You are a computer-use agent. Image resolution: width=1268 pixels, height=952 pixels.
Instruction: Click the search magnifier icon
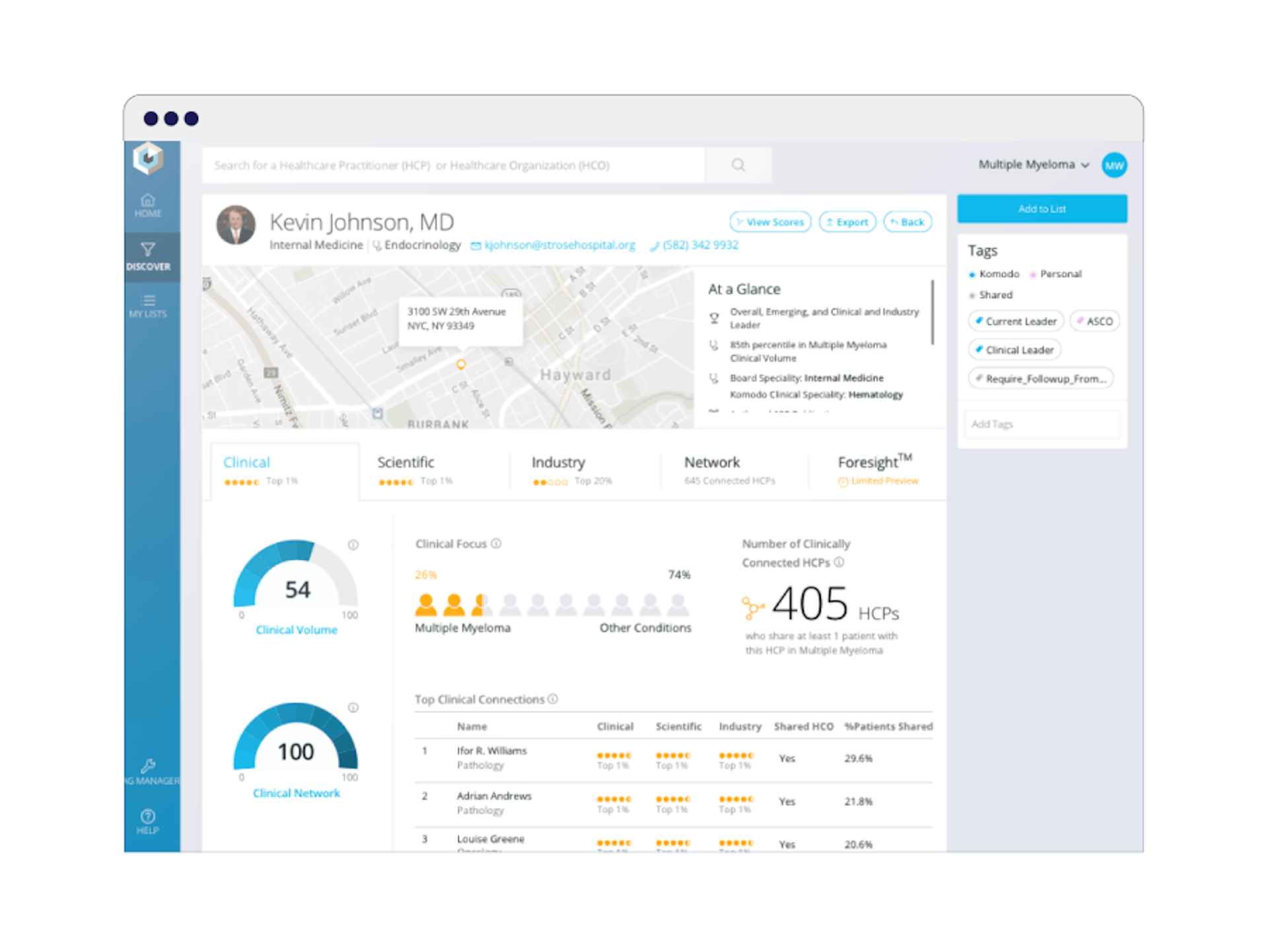(738, 165)
